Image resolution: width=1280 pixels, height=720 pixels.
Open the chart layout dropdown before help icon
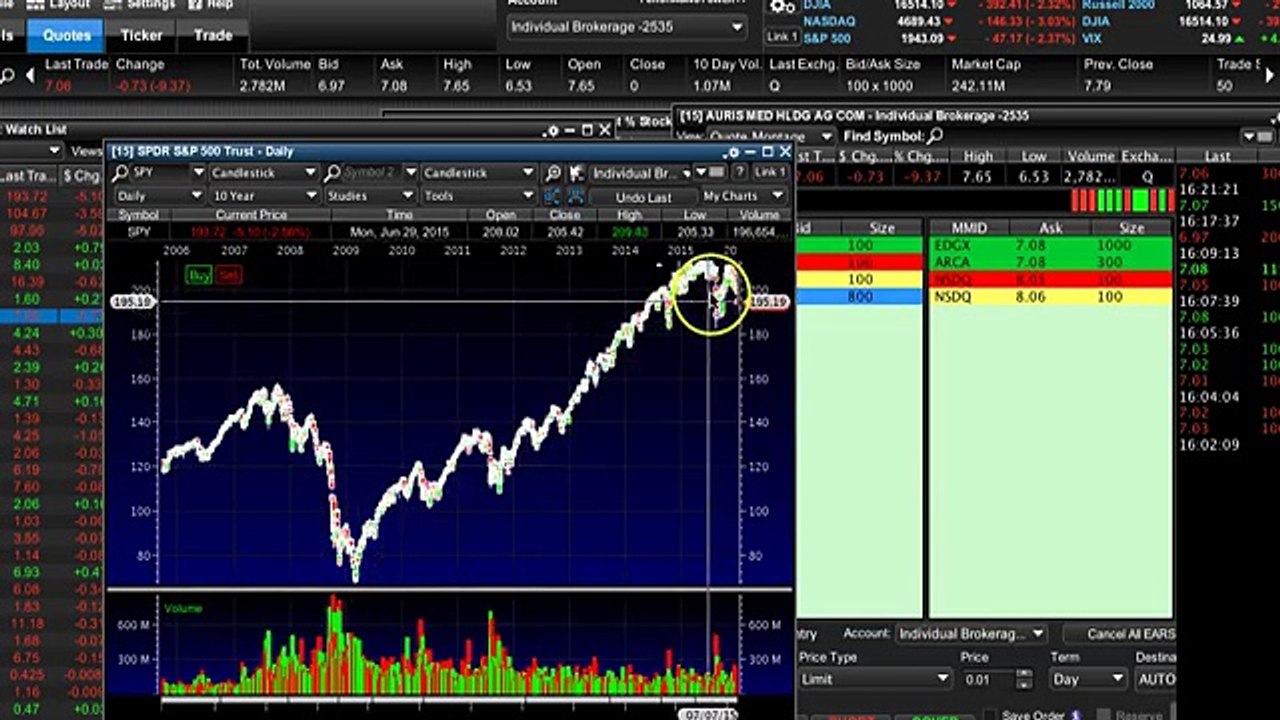coord(710,173)
